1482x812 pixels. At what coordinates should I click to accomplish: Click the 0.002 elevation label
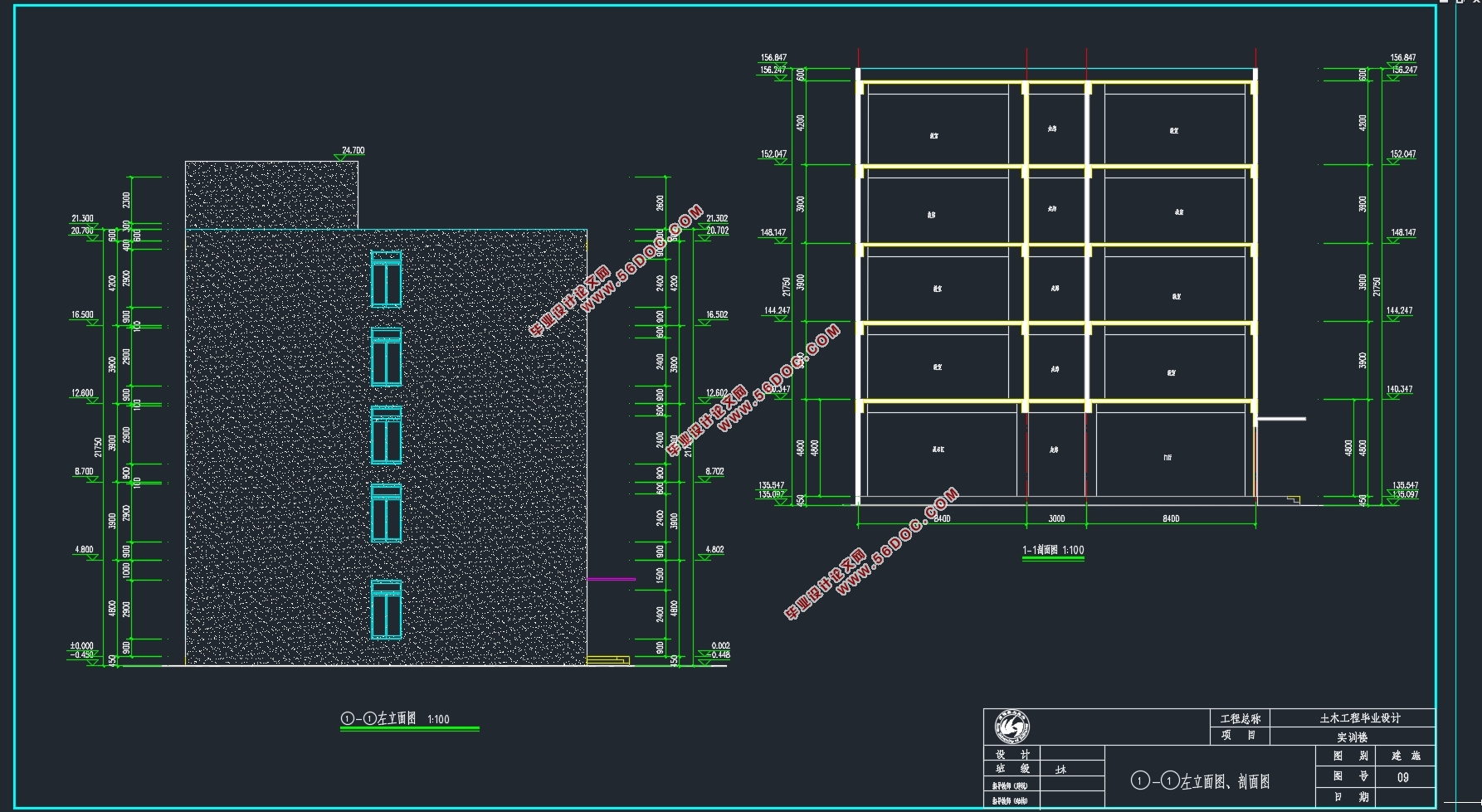coord(720,645)
